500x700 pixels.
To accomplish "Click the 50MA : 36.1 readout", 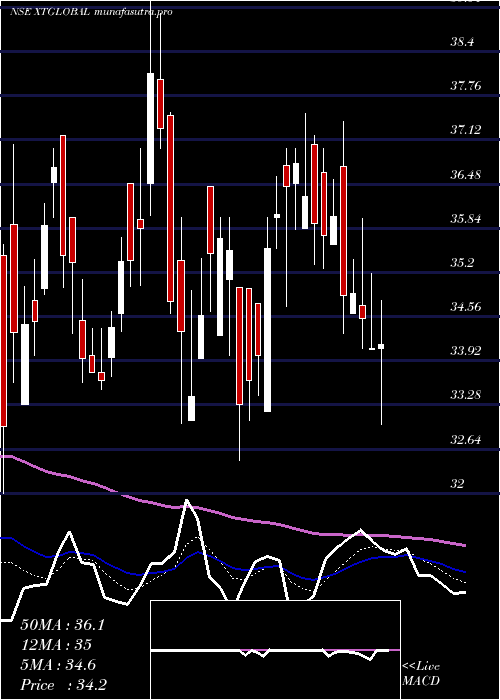I will pos(62,625).
